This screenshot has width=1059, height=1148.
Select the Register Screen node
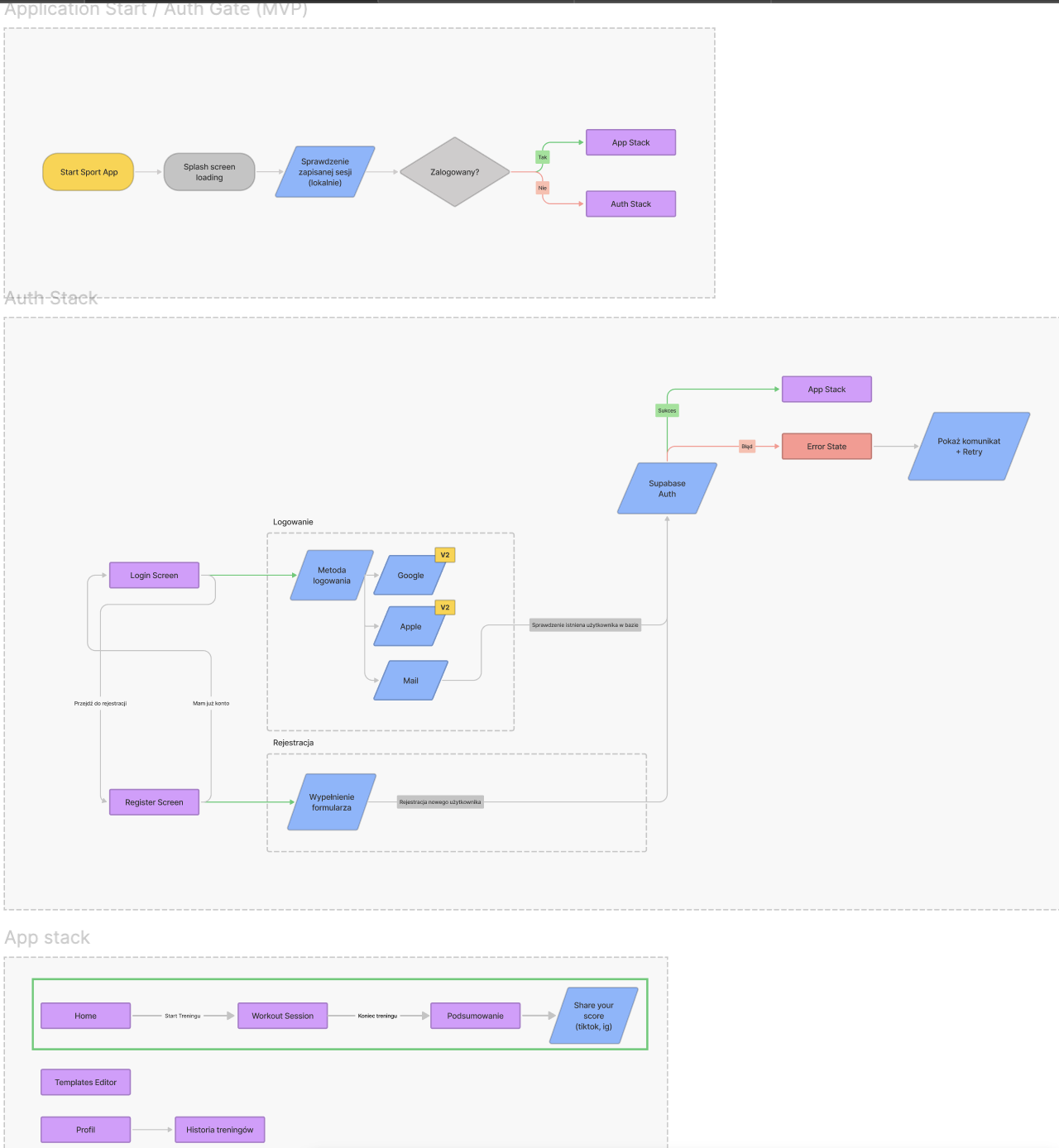[154, 802]
